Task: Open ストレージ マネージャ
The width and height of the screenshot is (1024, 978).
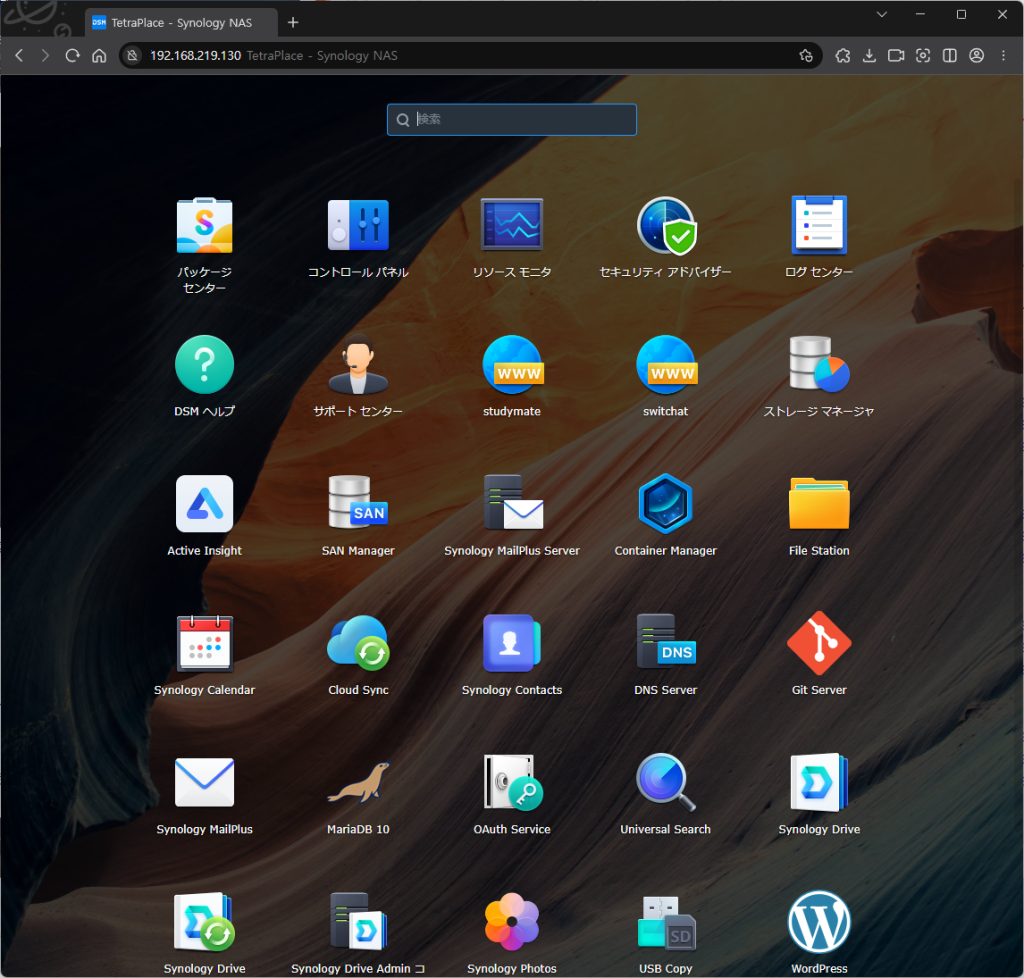Action: pos(819,365)
